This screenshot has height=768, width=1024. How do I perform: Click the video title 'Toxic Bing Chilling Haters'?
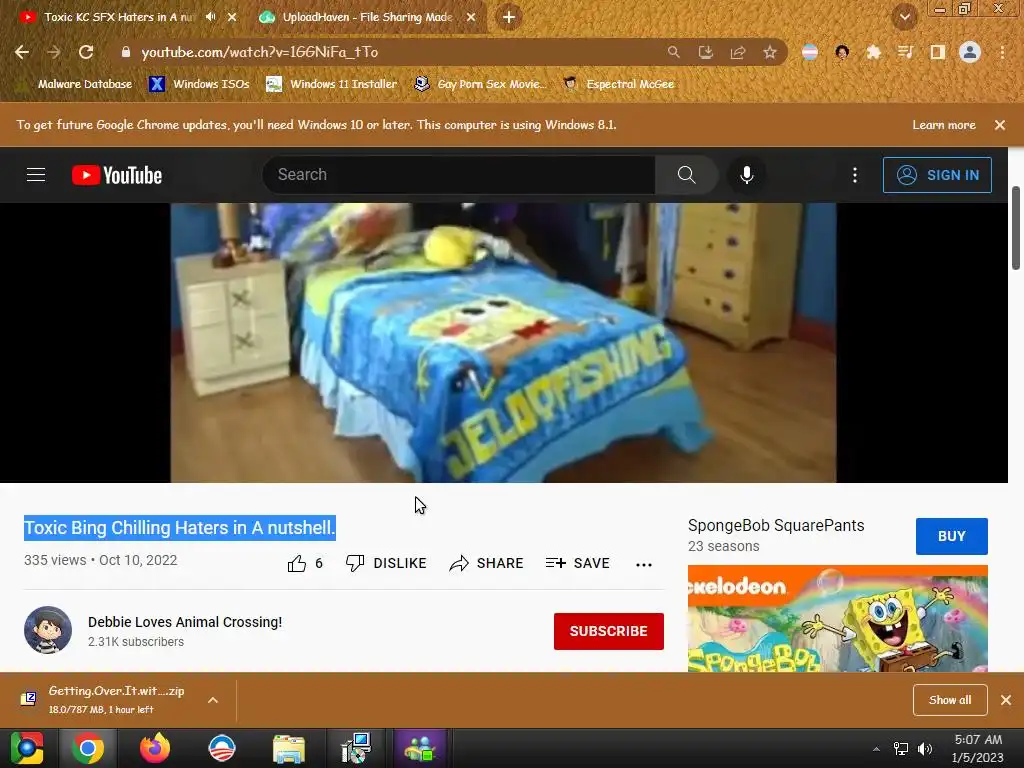point(180,528)
